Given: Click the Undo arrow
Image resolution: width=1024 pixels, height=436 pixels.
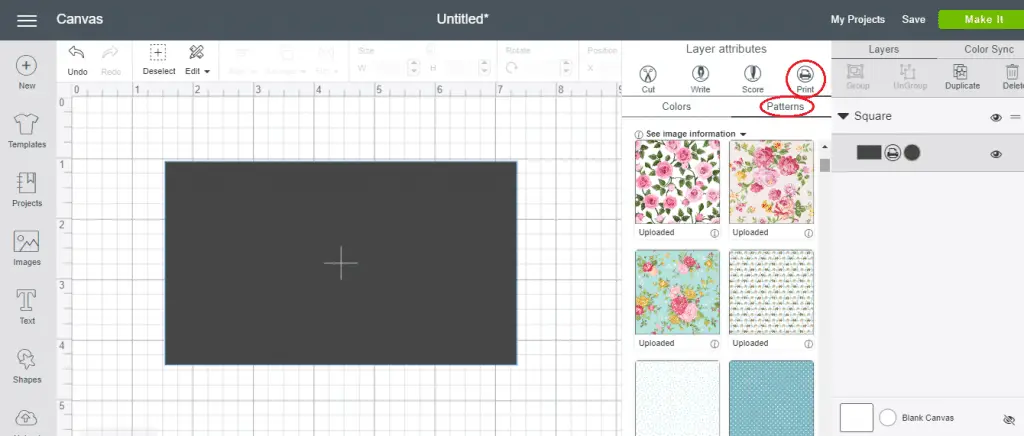Looking at the screenshot, I should 76,52.
